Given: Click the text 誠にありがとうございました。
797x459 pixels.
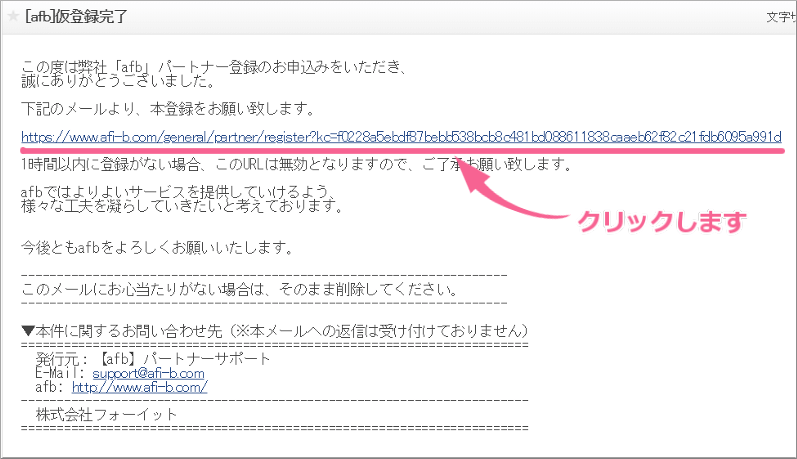Looking at the screenshot, I should (118, 81).
